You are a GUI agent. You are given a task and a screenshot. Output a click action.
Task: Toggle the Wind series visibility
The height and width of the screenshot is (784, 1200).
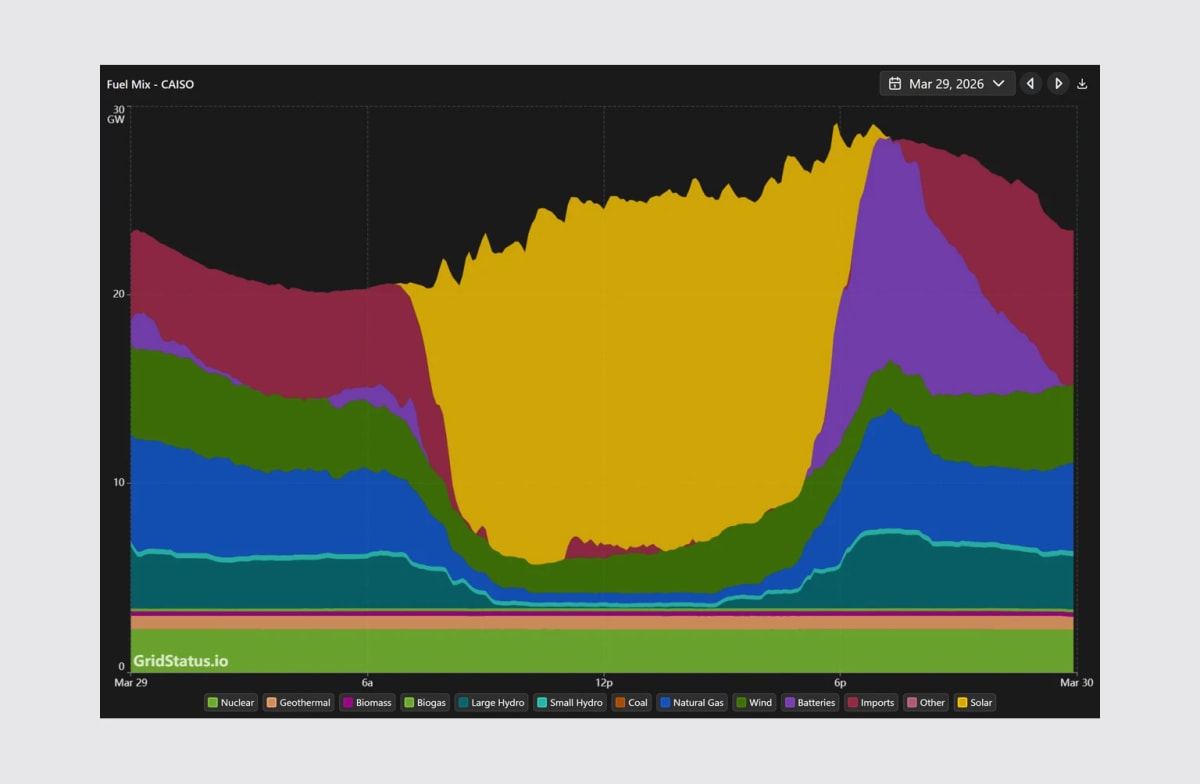tap(754, 702)
